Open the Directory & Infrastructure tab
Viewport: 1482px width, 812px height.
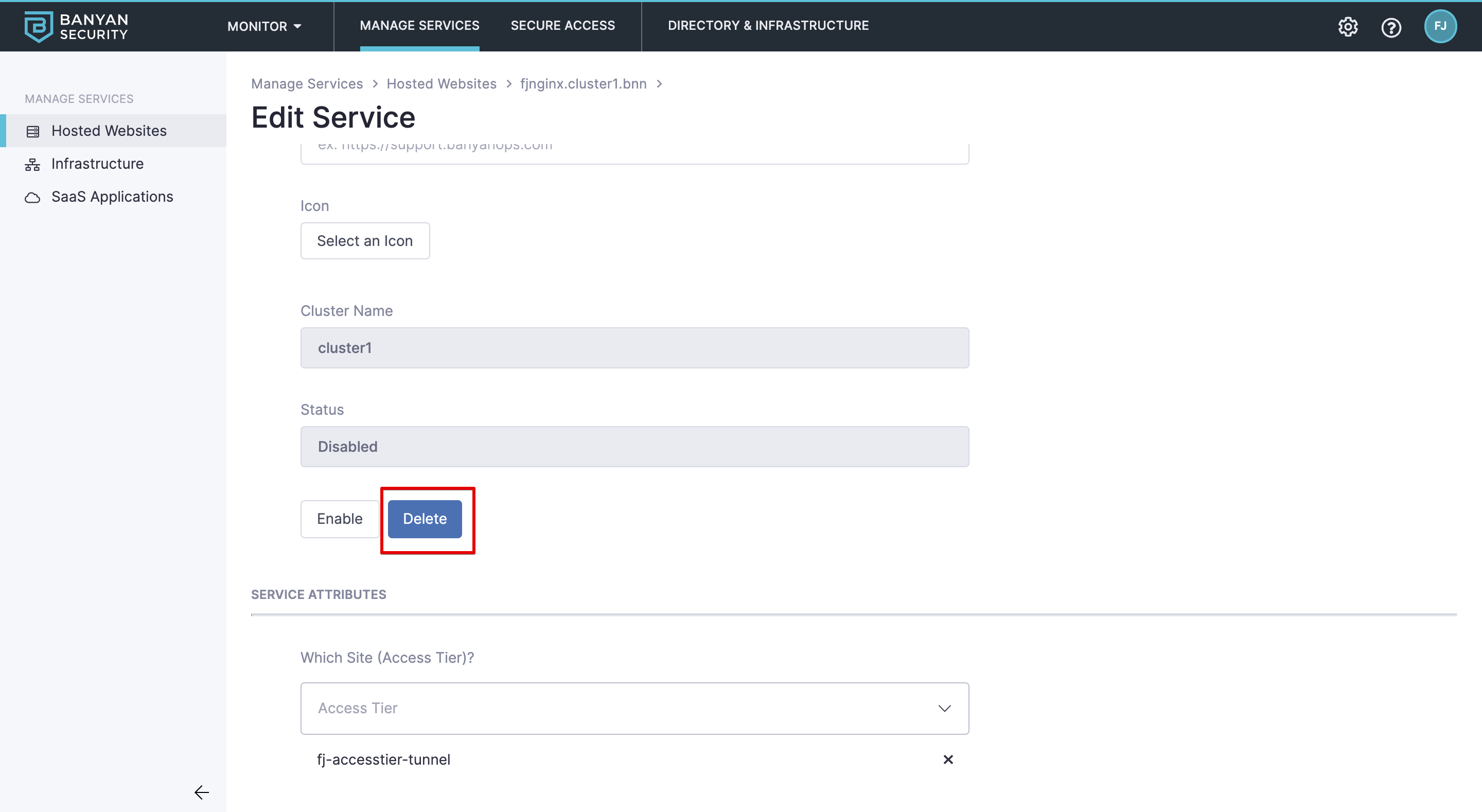coord(767,26)
